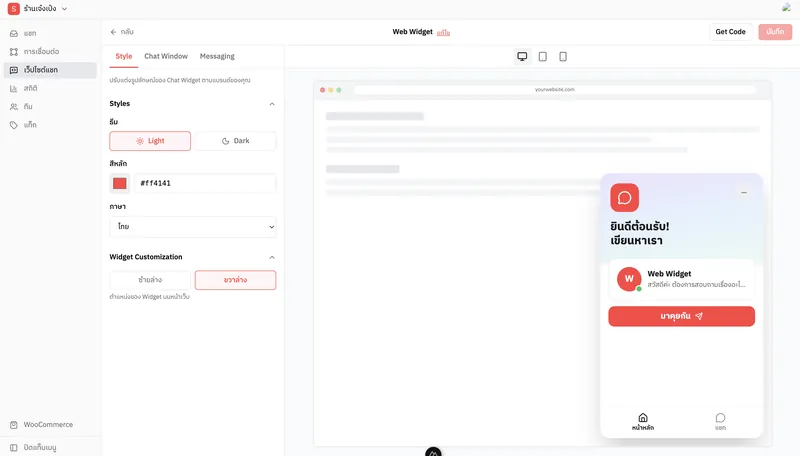This screenshot has width=800, height=456.
Task: Set widget position to bottom right
Action: point(236,280)
